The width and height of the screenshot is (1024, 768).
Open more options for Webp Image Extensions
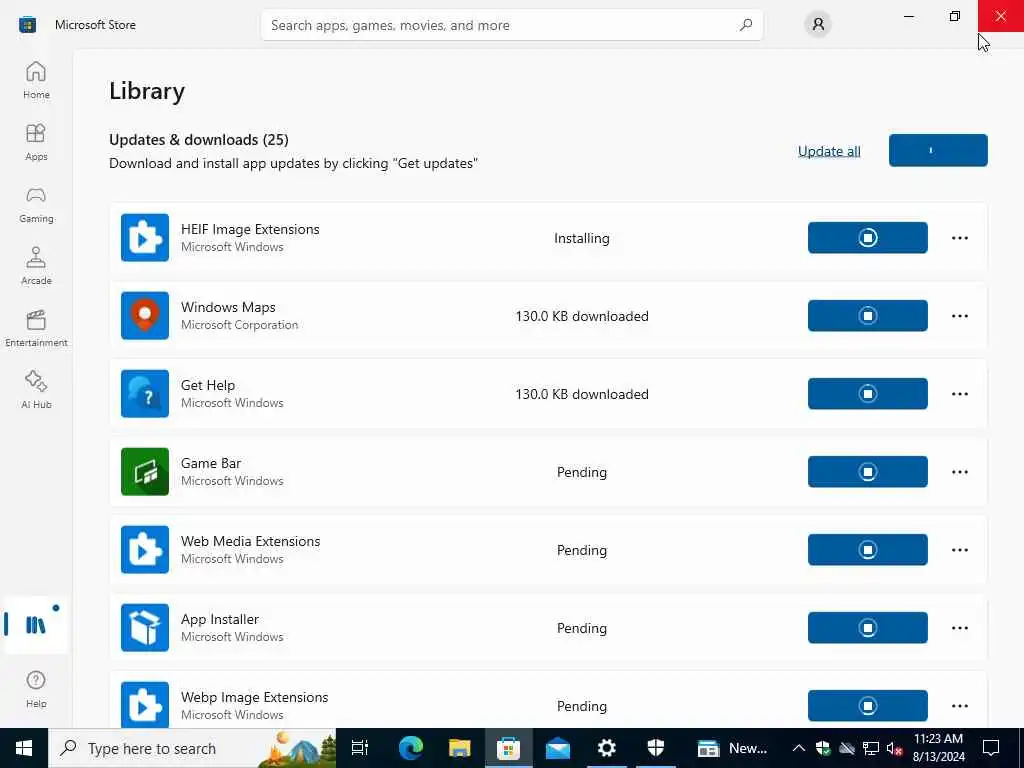pos(959,705)
